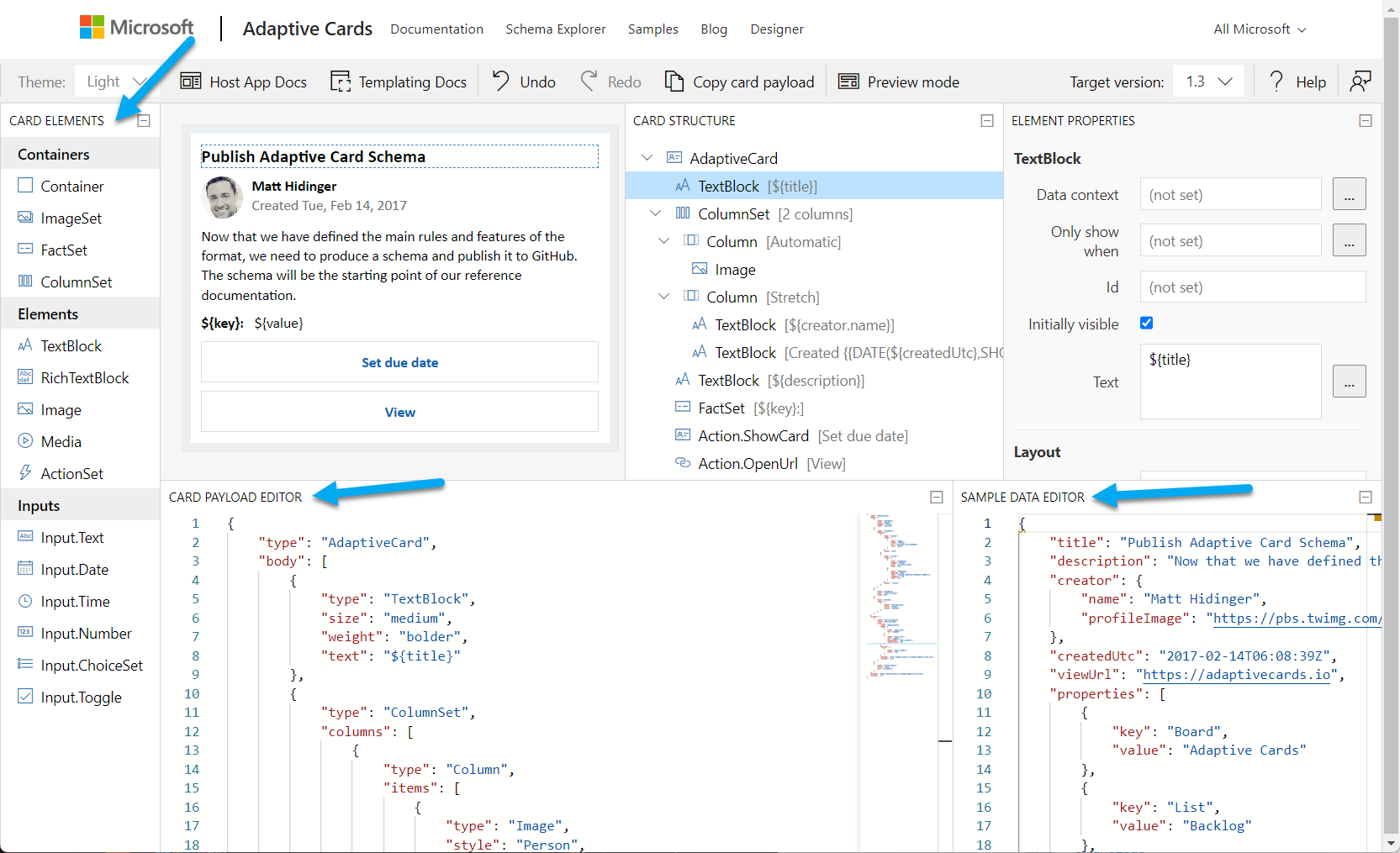This screenshot has height=853, width=1400.
Task: Open the https://adaptivecards.io link in sample data
Action: tap(1237, 675)
